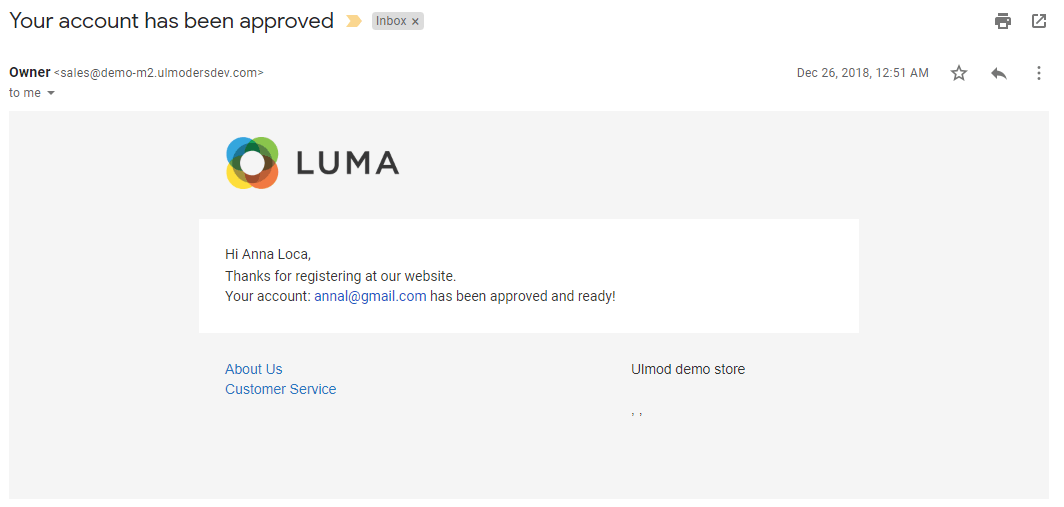Remove the Inbox label via its x
The width and height of the screenshot is (1064, 507).
pos(415,22)
